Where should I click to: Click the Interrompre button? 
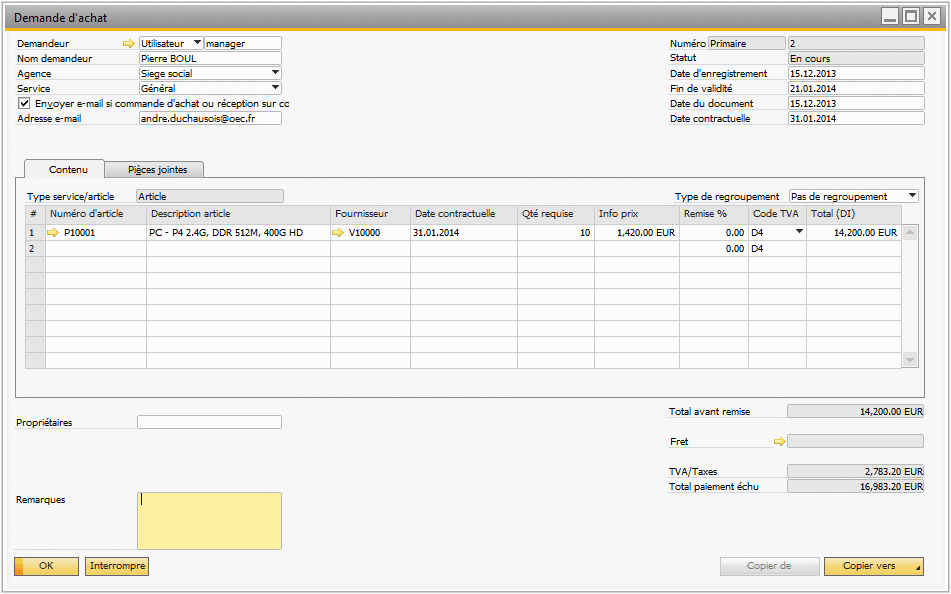(x=116, y=566)
